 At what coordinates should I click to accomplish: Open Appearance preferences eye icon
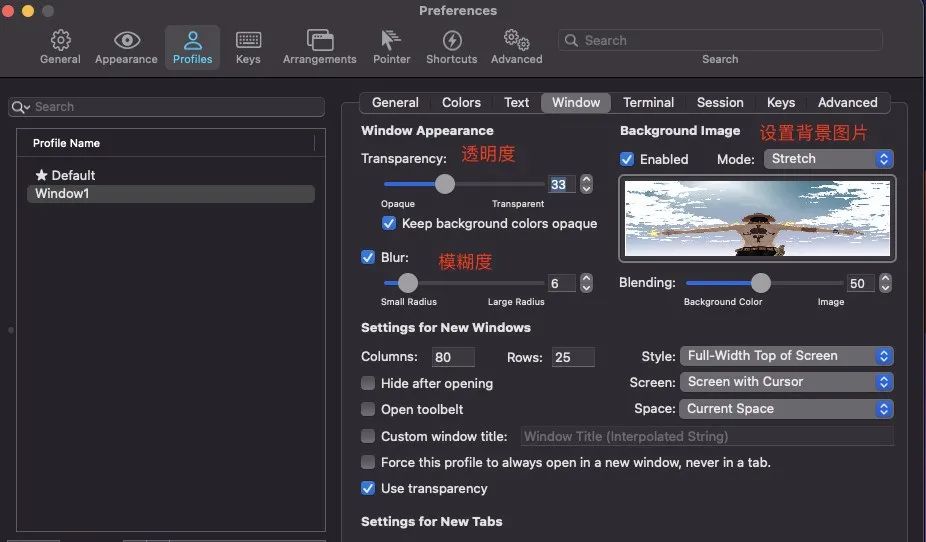(x=127, y=40)
